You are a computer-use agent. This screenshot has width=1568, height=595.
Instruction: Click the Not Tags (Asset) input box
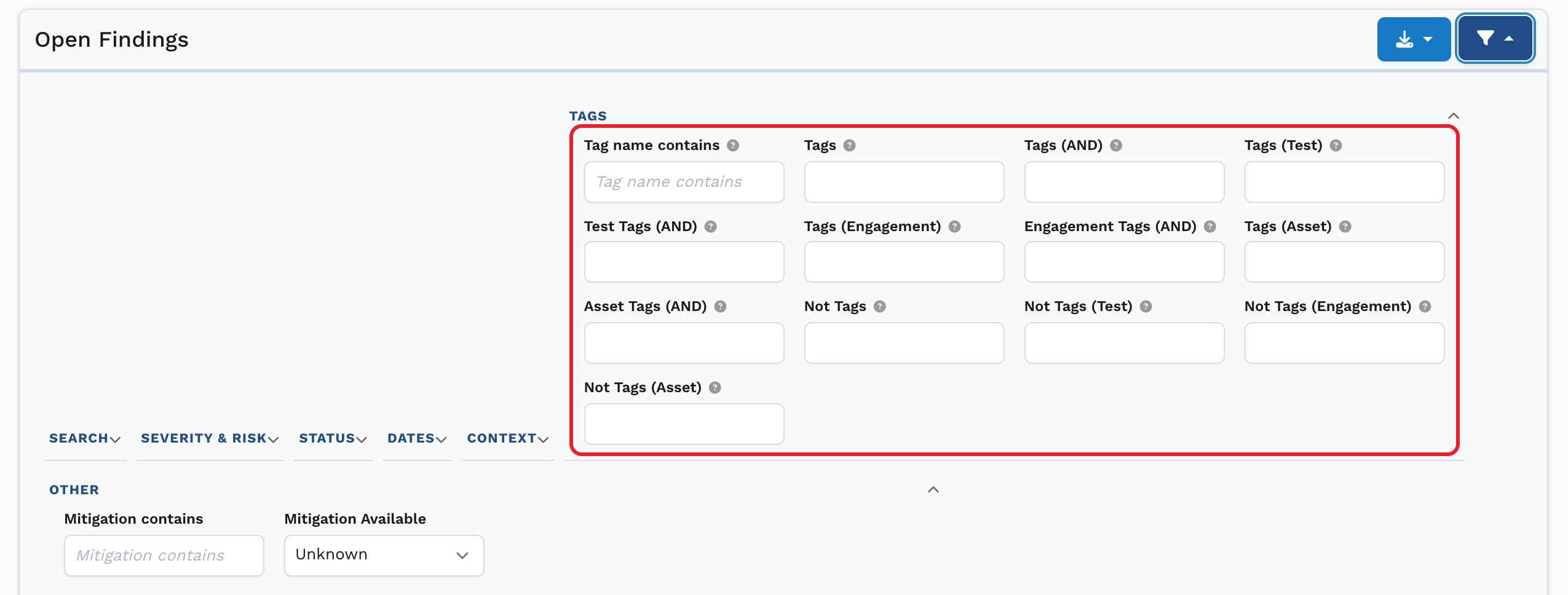[684, 424]
